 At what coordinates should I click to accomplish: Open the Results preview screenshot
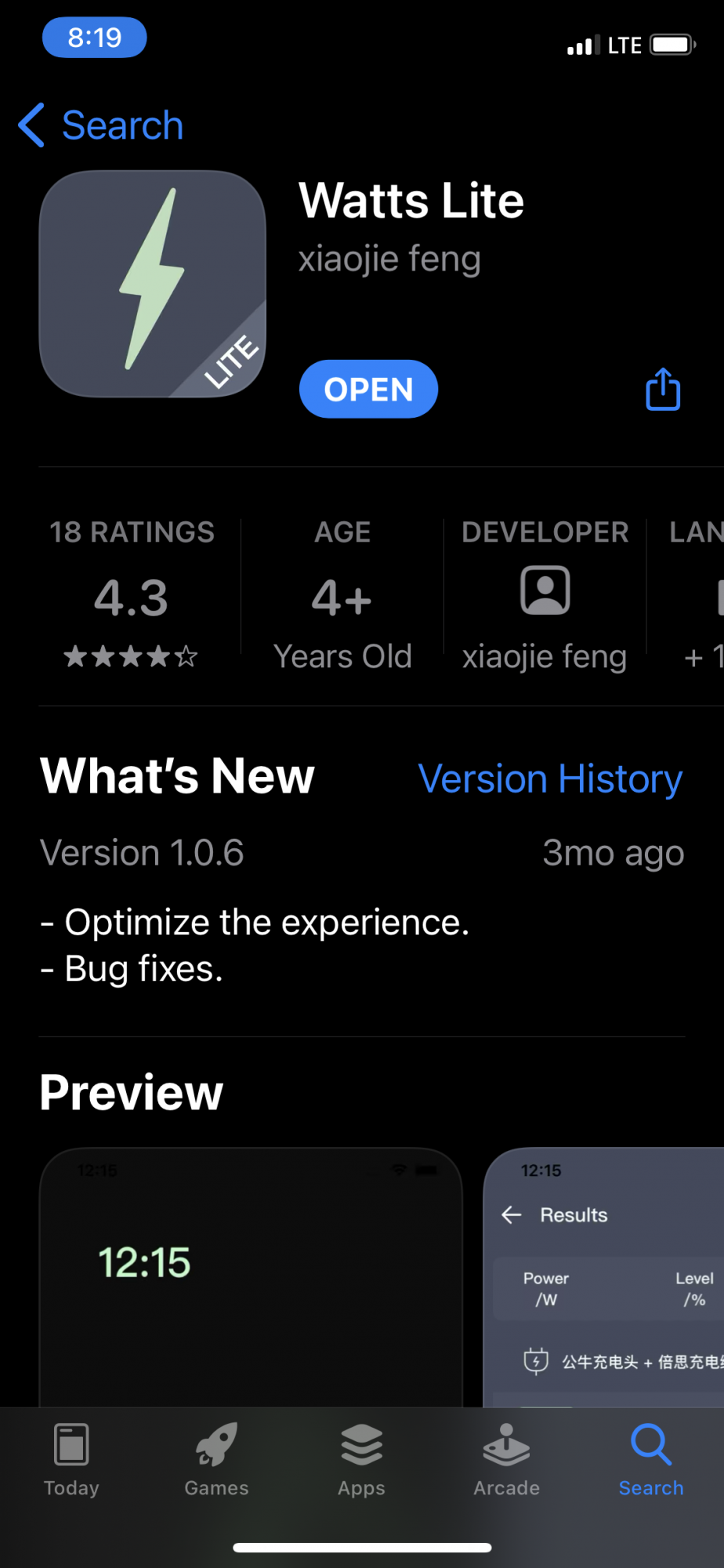[x=604, y=1277]
